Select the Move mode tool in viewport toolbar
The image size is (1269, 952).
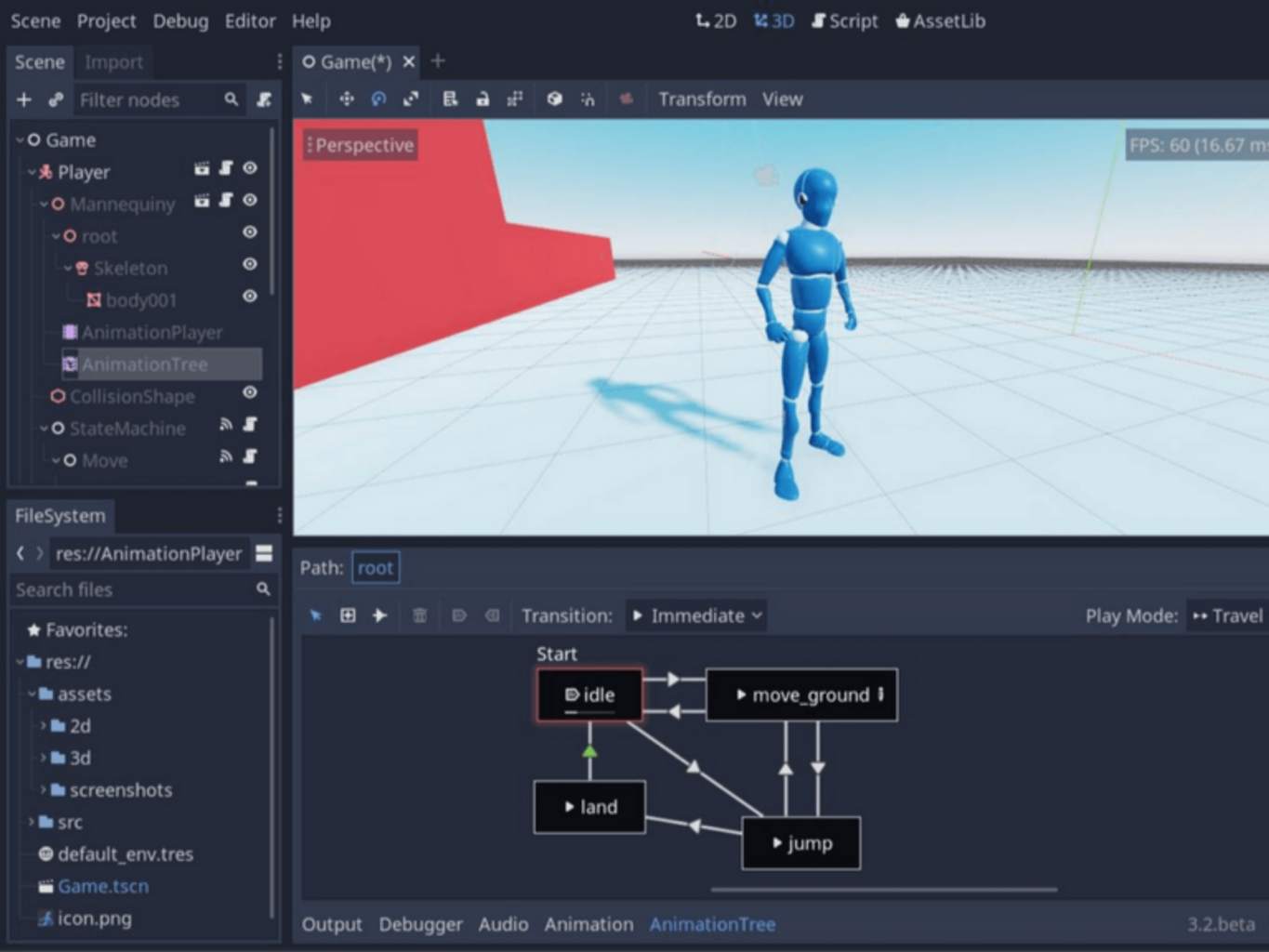click(x=346, y=99)
